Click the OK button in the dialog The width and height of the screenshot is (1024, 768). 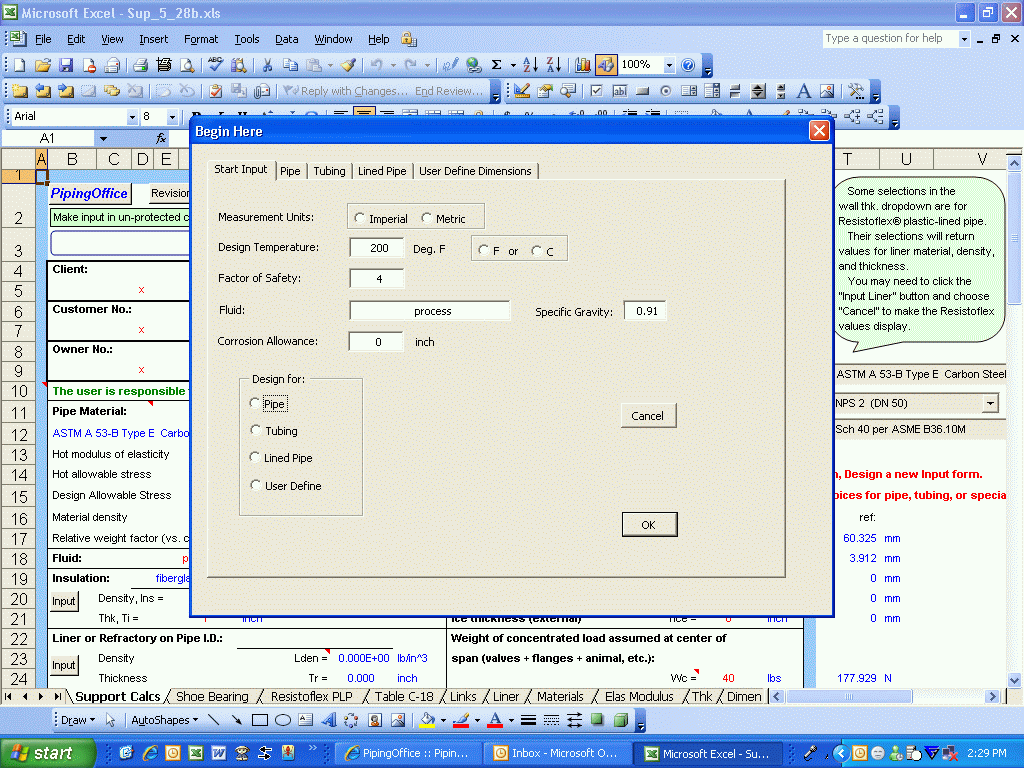pos(649,524)
